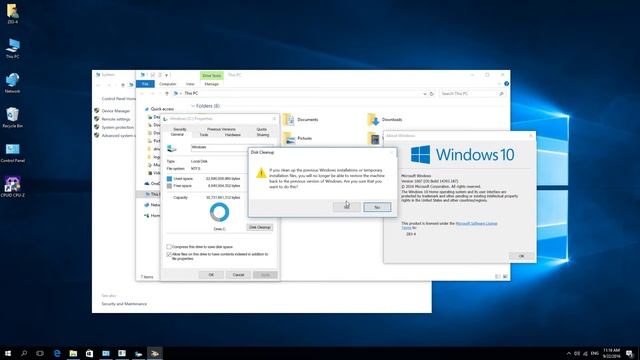
Task: Open the Microsoft Software License Terms link
Action: point(476,223)
